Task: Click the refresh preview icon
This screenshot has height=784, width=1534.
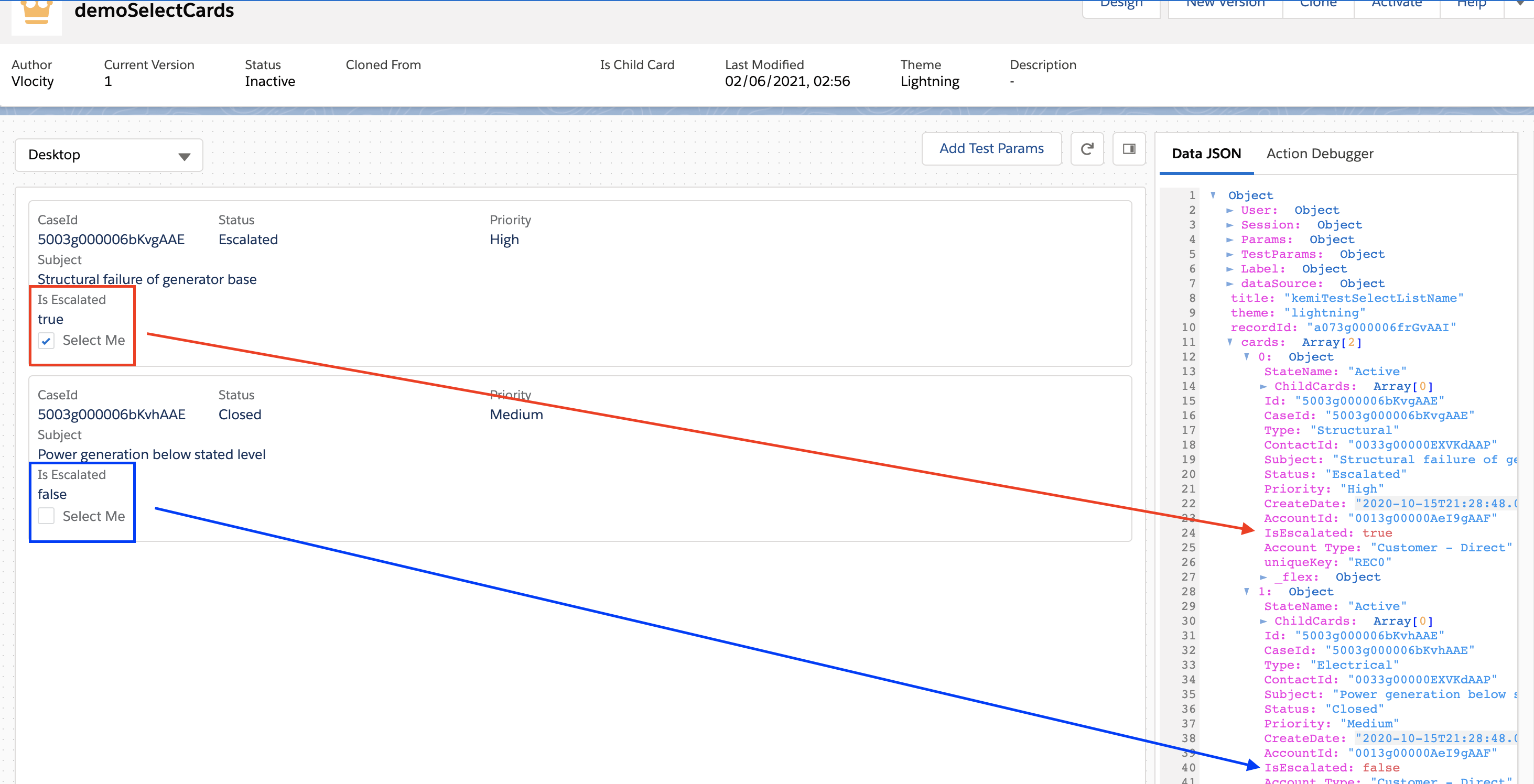Action: click(x=1087, y=149)
